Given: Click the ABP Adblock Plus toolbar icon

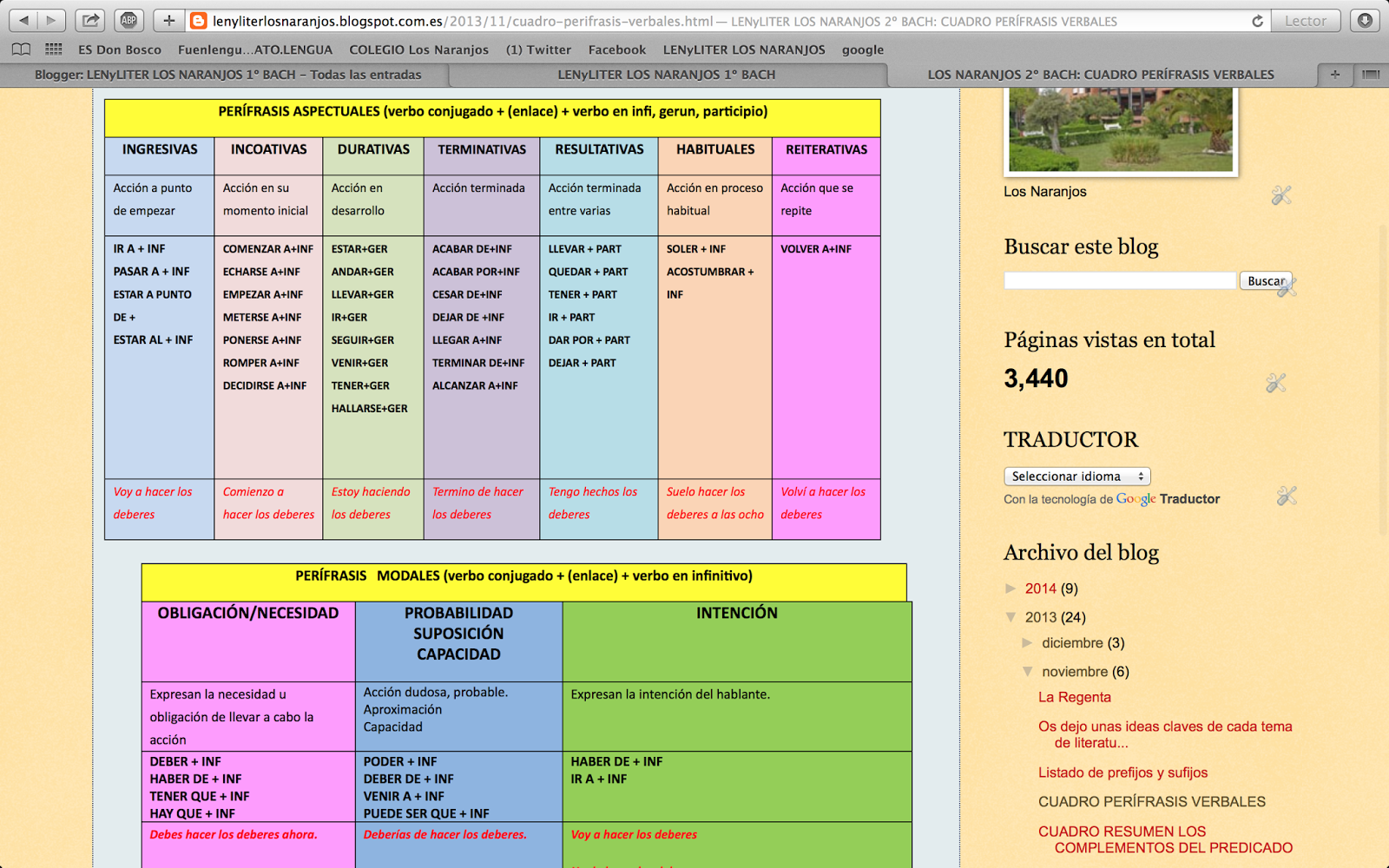Looking at the screenshot, I should click(128, 20).
